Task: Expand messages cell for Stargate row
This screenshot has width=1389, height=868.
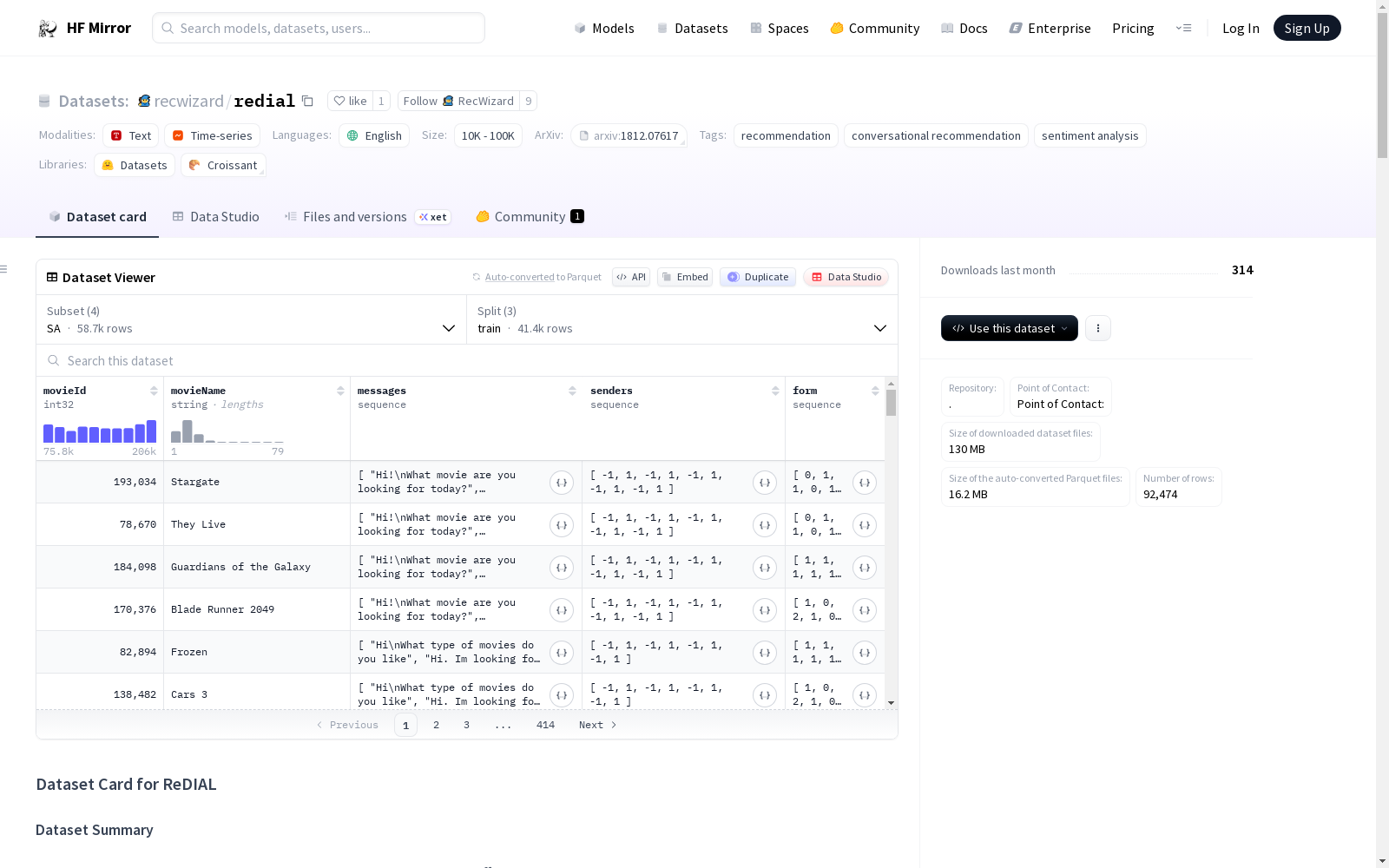Action: click(x=562, y=483)
